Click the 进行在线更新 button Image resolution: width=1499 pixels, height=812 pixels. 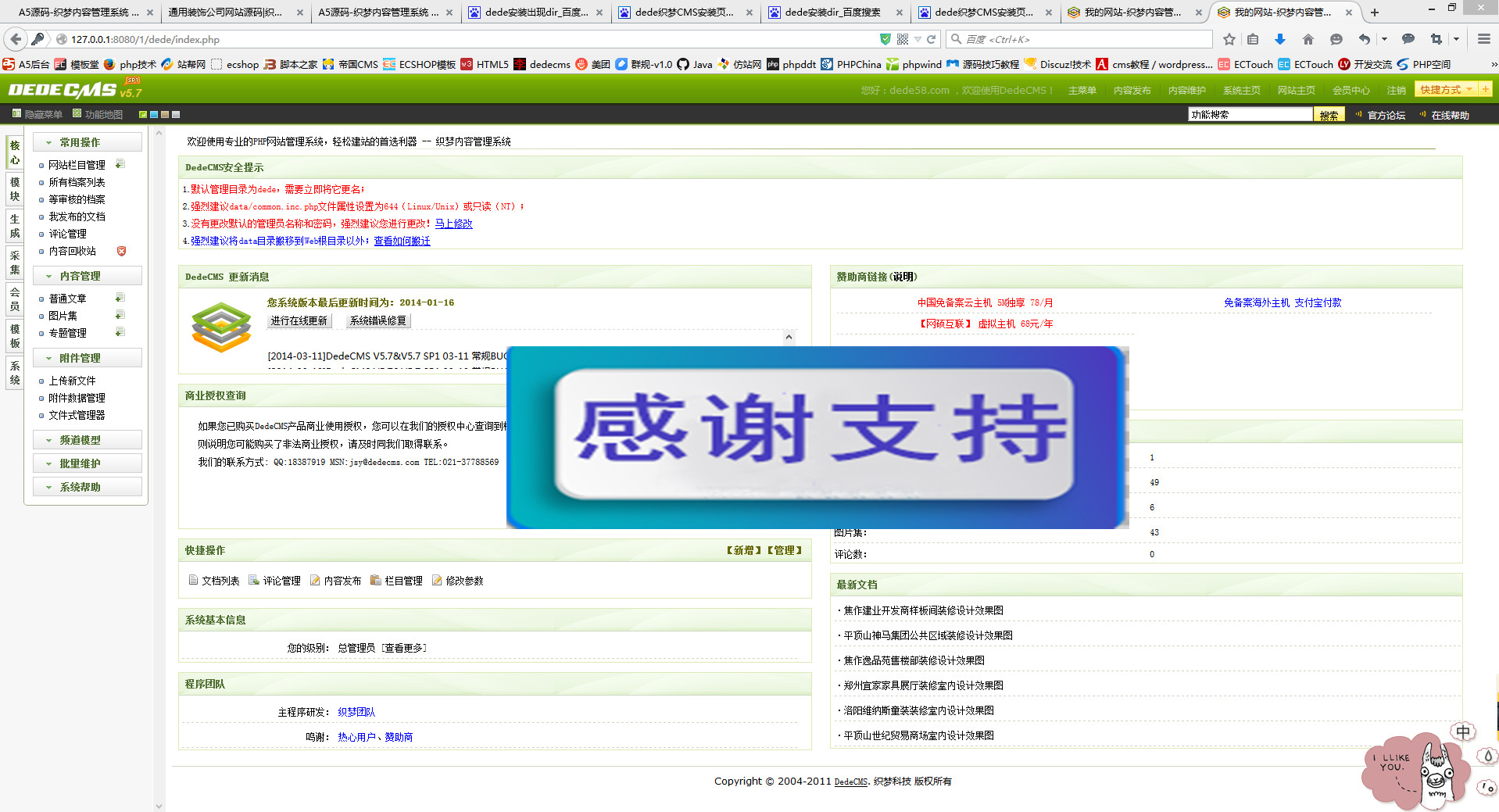[x=299, y=320]
